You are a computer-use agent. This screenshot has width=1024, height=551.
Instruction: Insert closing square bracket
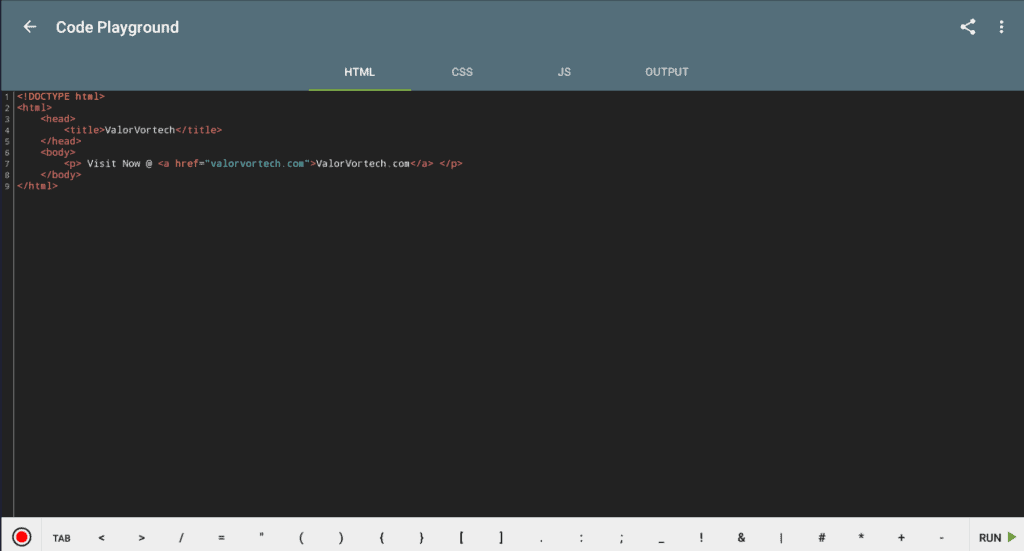click(x=501, y=537)
